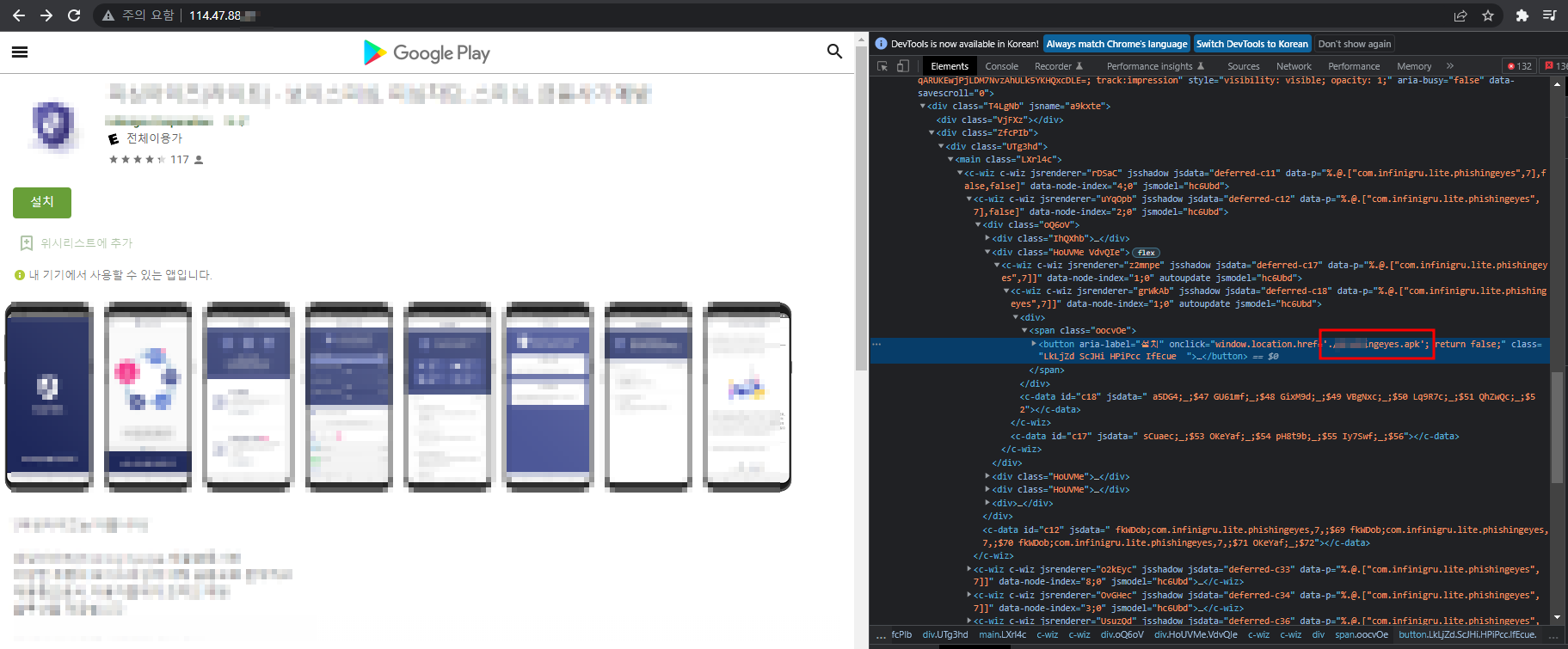The width and height of the screenshot is (1568, 649).
Task: Collapse span class oocvOe node
Action: click(1024, 330)
